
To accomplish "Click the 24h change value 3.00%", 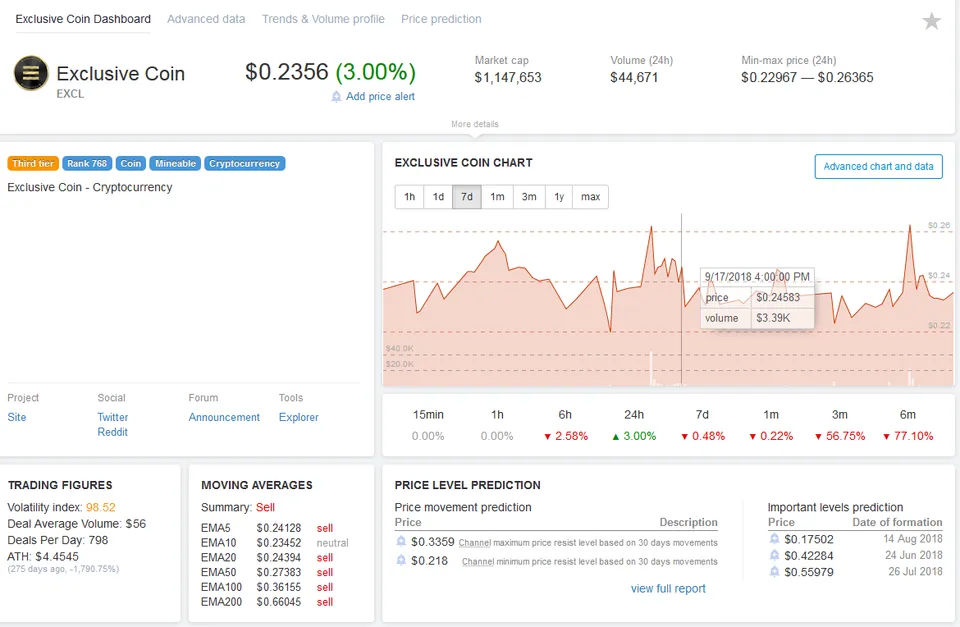I will pyautogui.click(x=634, y=436).
